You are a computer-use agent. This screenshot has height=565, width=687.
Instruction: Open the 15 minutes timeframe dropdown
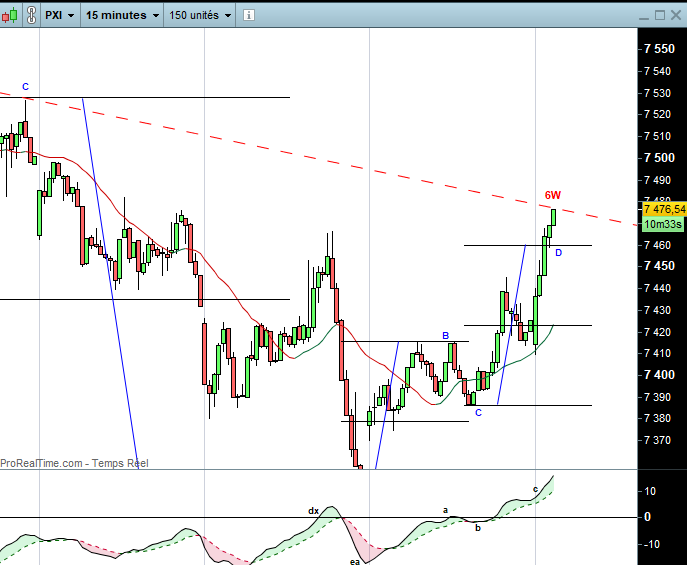coord(122,15)
